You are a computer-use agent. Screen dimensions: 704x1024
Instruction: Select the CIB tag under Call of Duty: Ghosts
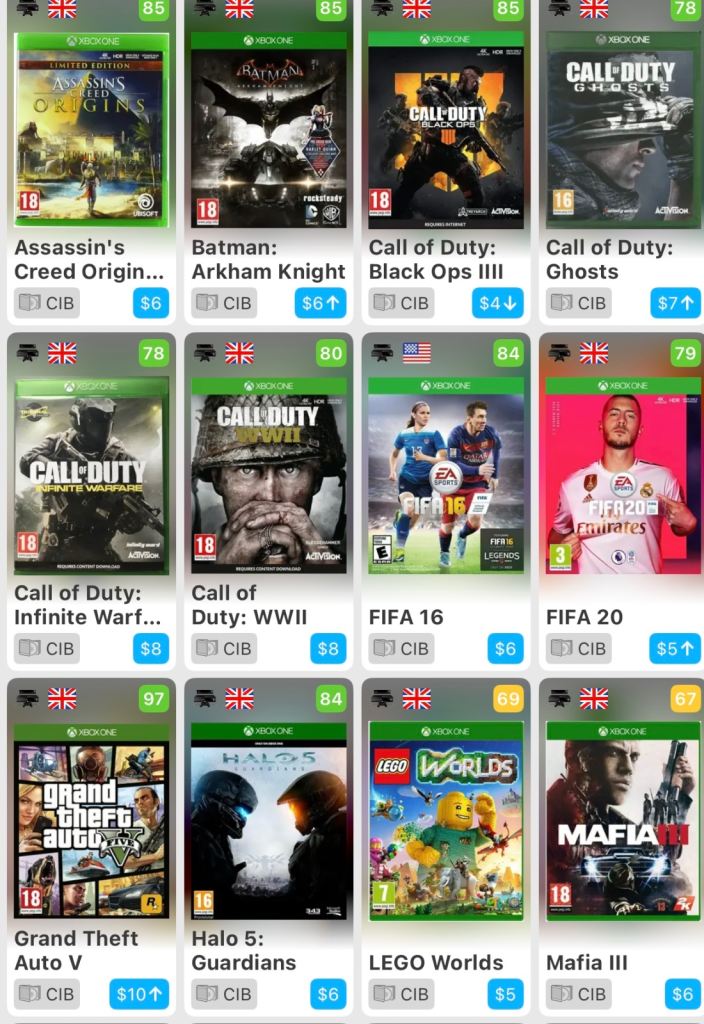(579, 303)
